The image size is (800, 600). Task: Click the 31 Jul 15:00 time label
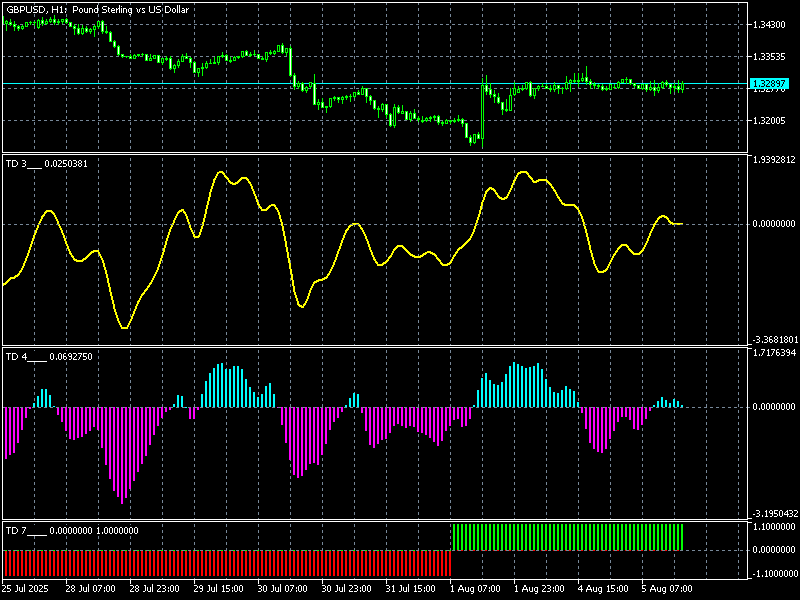(411, 588)
